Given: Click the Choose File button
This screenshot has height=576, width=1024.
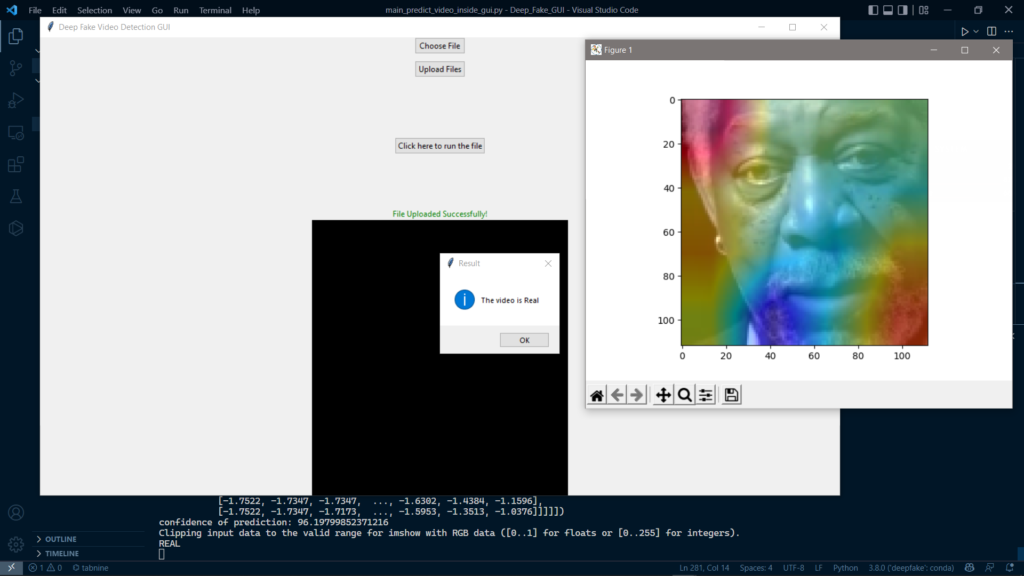Looking at the screenshot, I should point(440,46).
